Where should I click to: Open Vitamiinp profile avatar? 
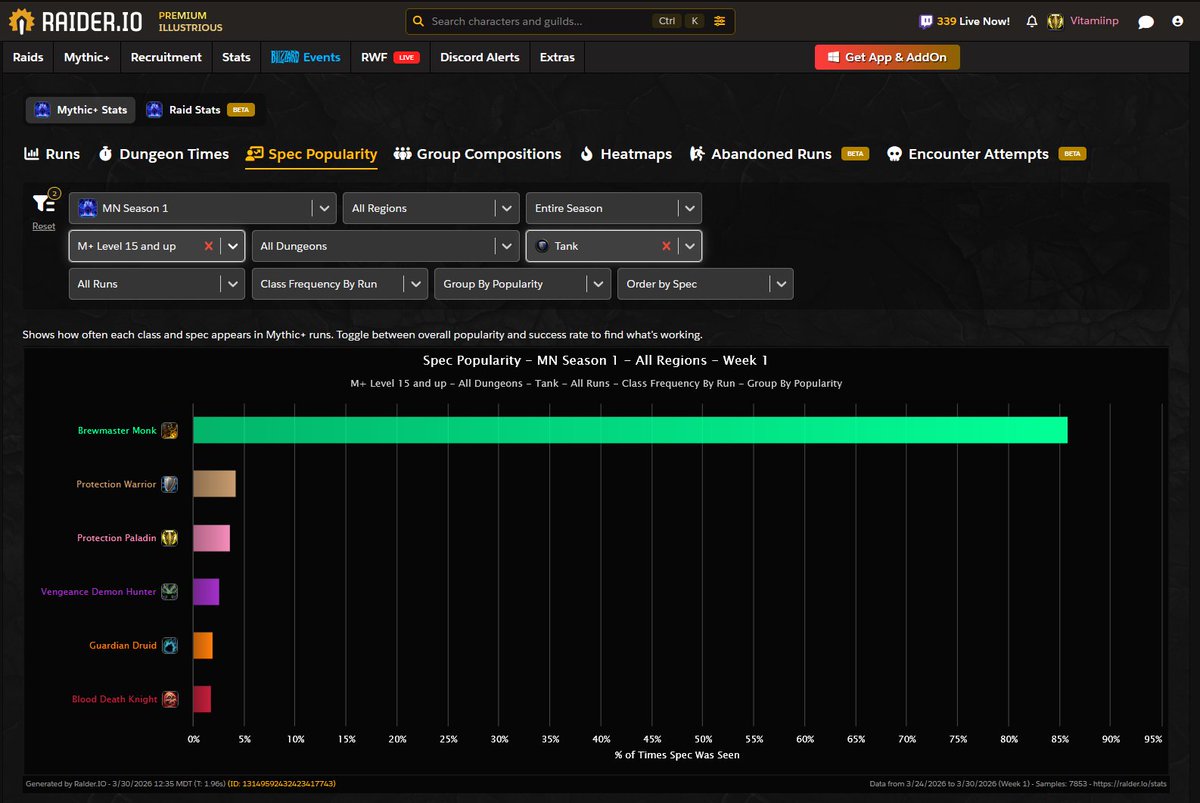(x=1056, y=21)
